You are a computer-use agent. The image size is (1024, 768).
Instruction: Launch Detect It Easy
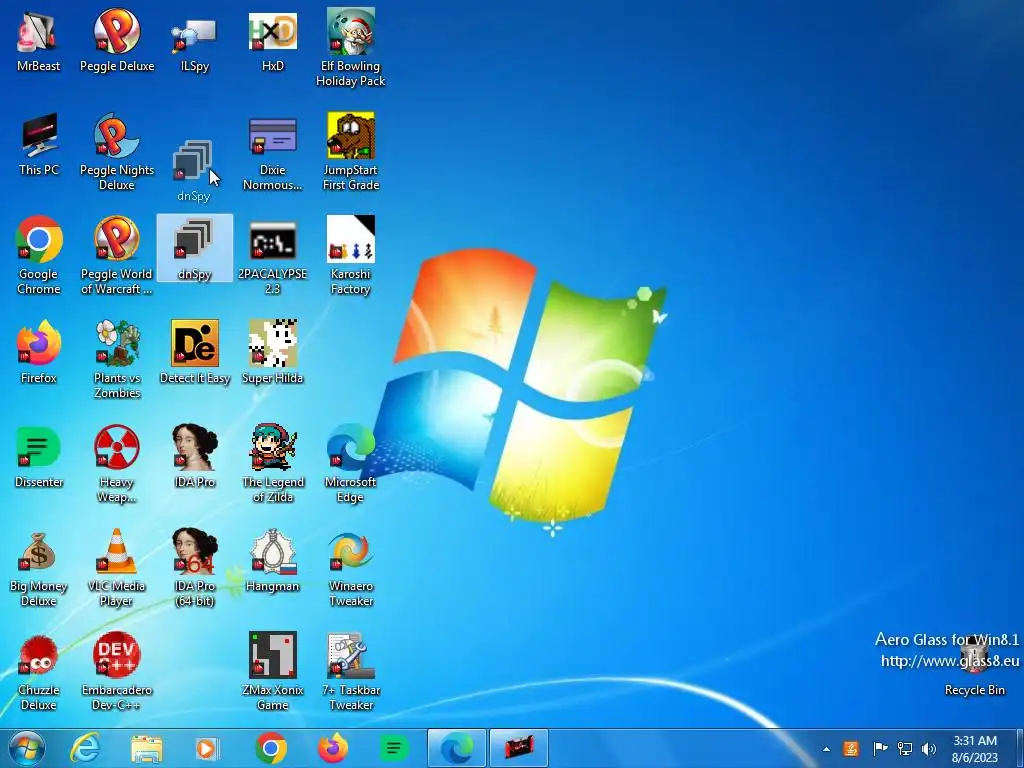click(195, 353)
